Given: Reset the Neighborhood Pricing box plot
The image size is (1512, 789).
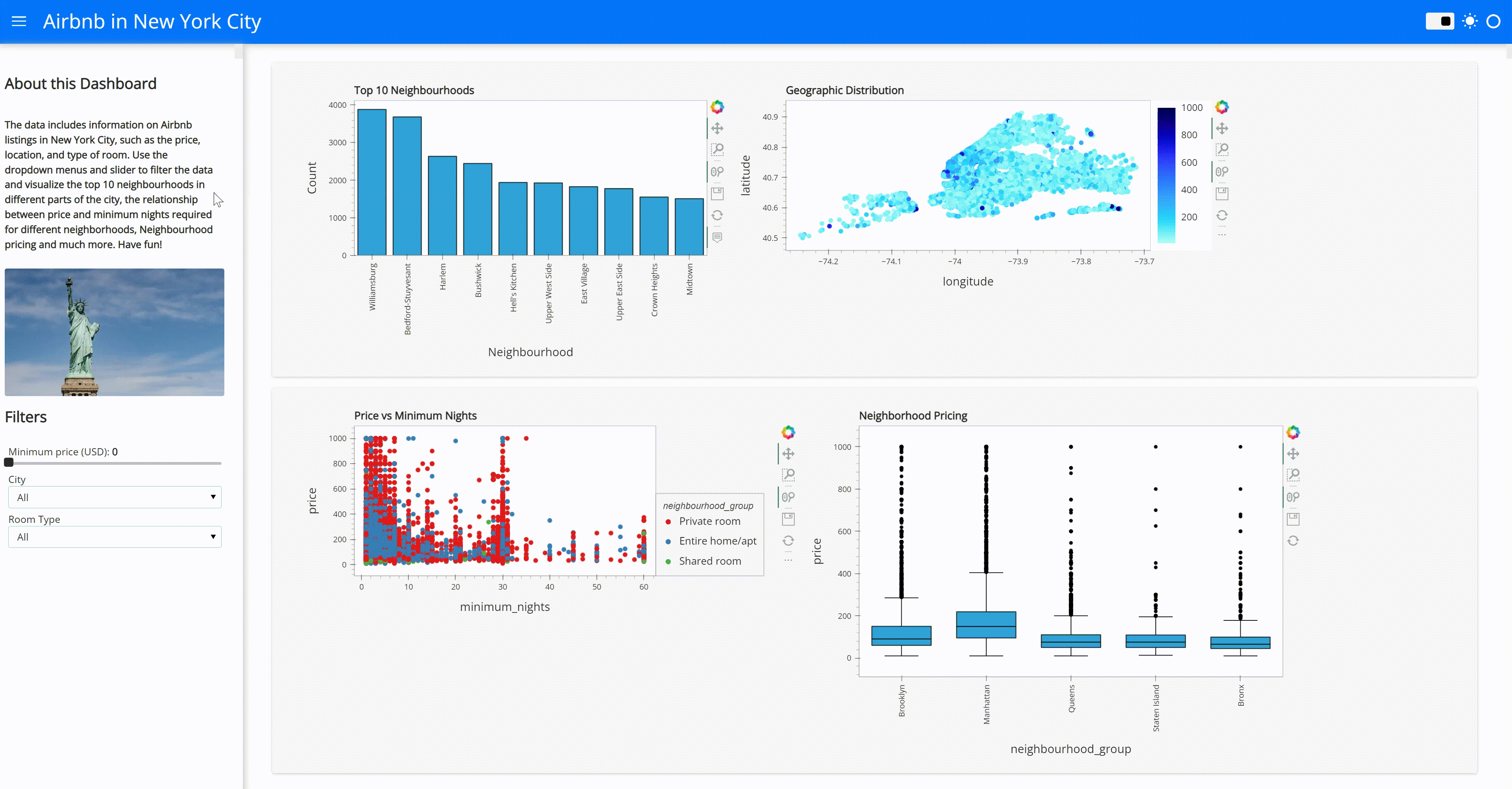Looking at the screenshot, I should point(1293,541).
